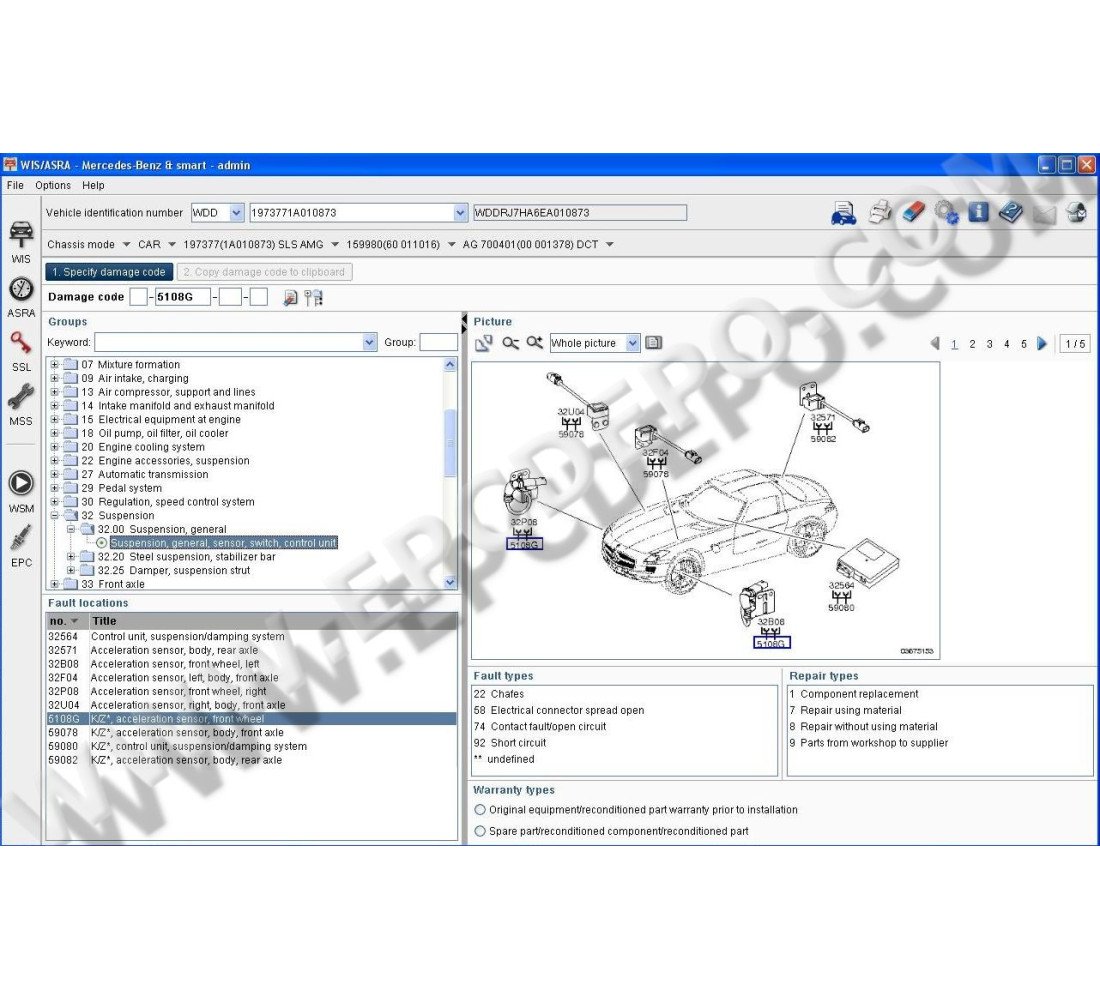This screenshot has width=1100, height=1000.
Task: Click the Title column header
Action: click(x=272, y=621)
